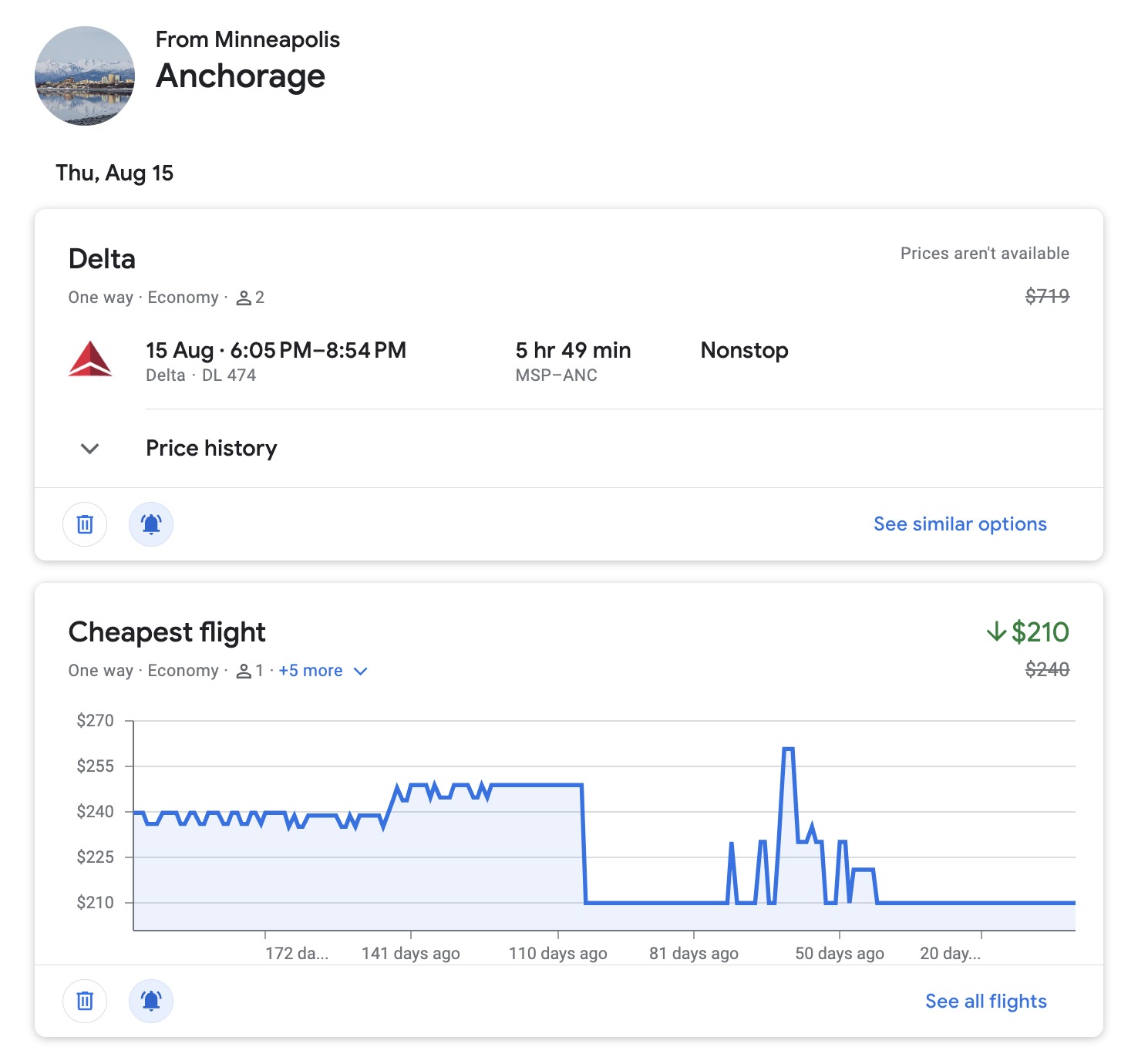Toggle the bell alert on the cheapest flight card
Image resolution: width=1138 pixels, height=1064 pixels.
(x=150, y=1001)
